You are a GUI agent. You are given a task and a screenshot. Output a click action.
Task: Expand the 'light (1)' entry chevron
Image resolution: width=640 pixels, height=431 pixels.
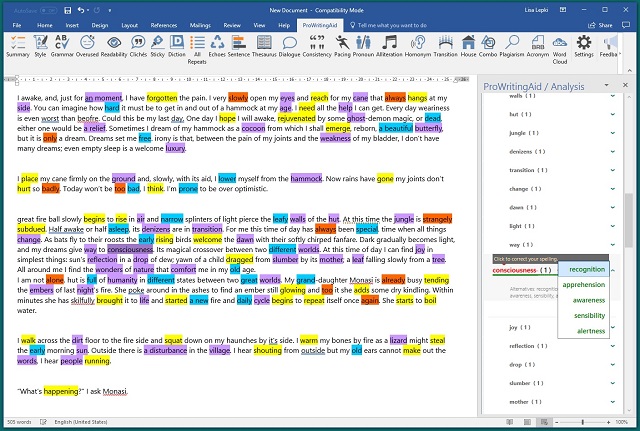click(613, 226)
